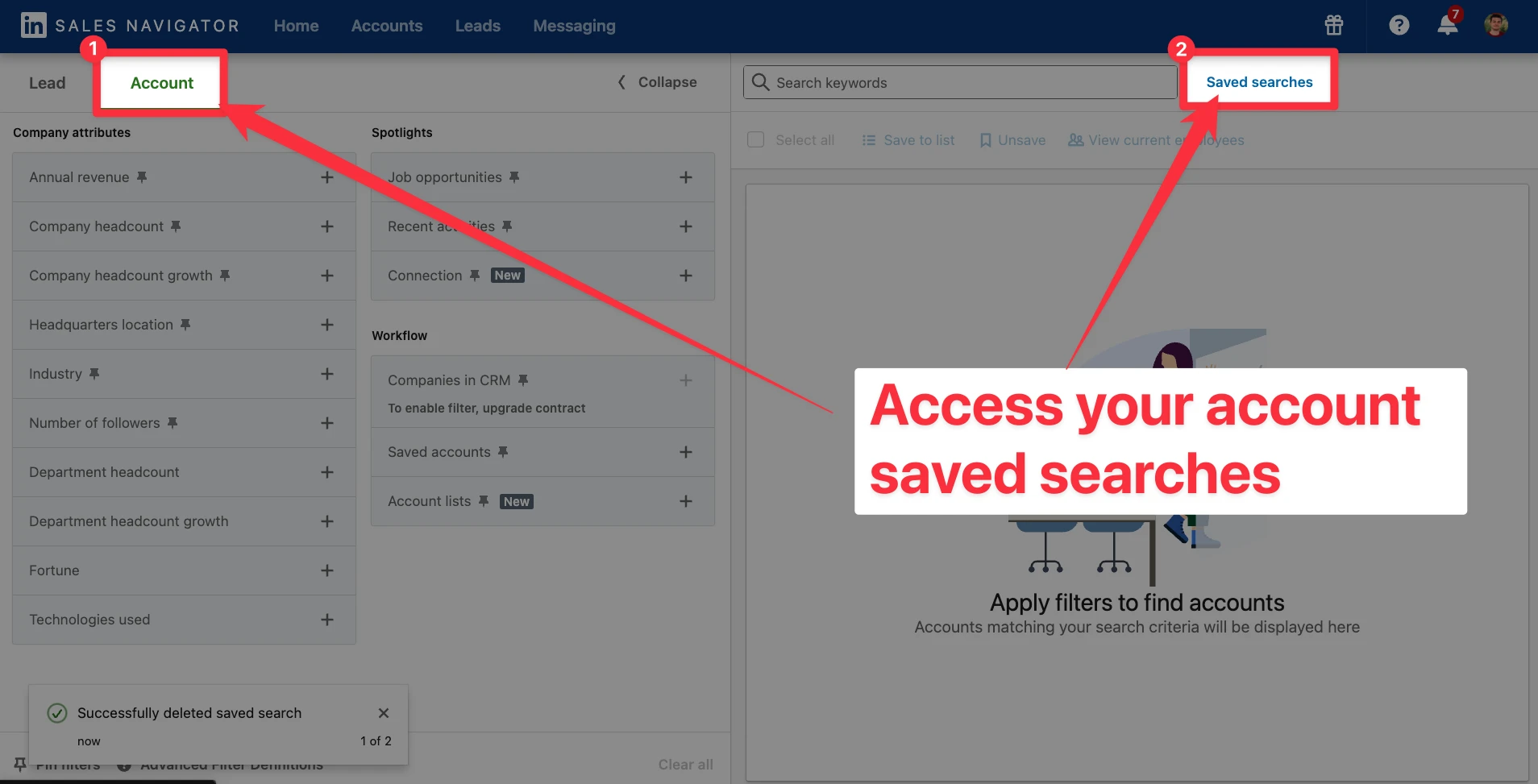Click the Pin filters pushpin icon
Viewport: 1538px width, 784px height.
click(x=20, y=764)
